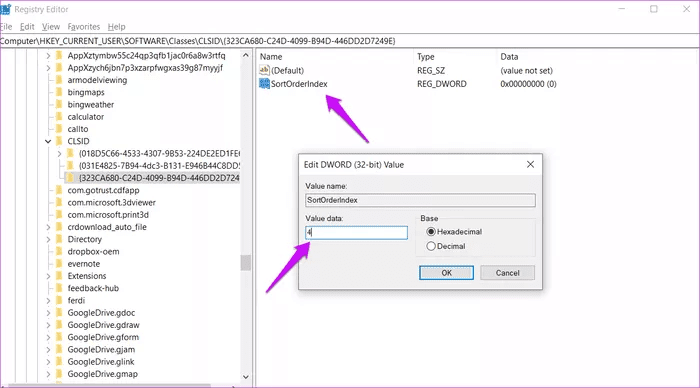Click the calculator folder icon
This screenshot has height=388, width=700.
(x=59, y=117)
